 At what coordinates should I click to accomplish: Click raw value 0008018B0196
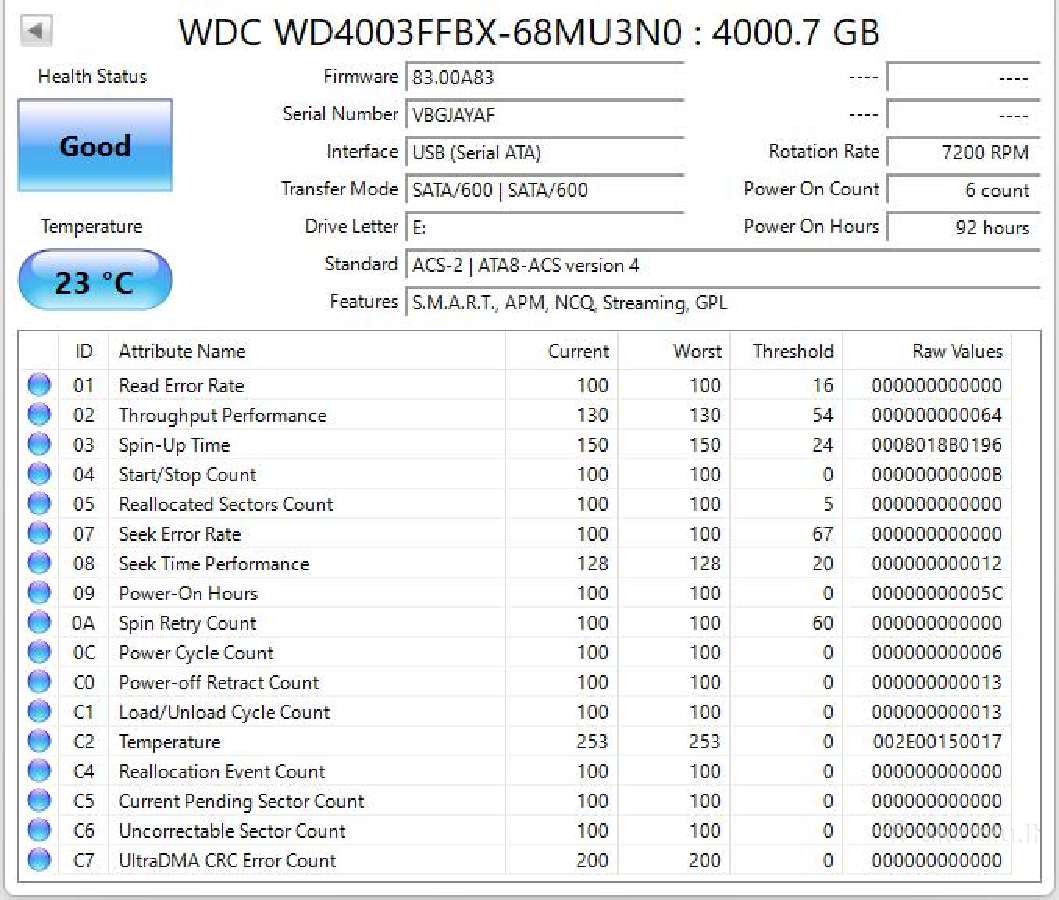[936, 445]
